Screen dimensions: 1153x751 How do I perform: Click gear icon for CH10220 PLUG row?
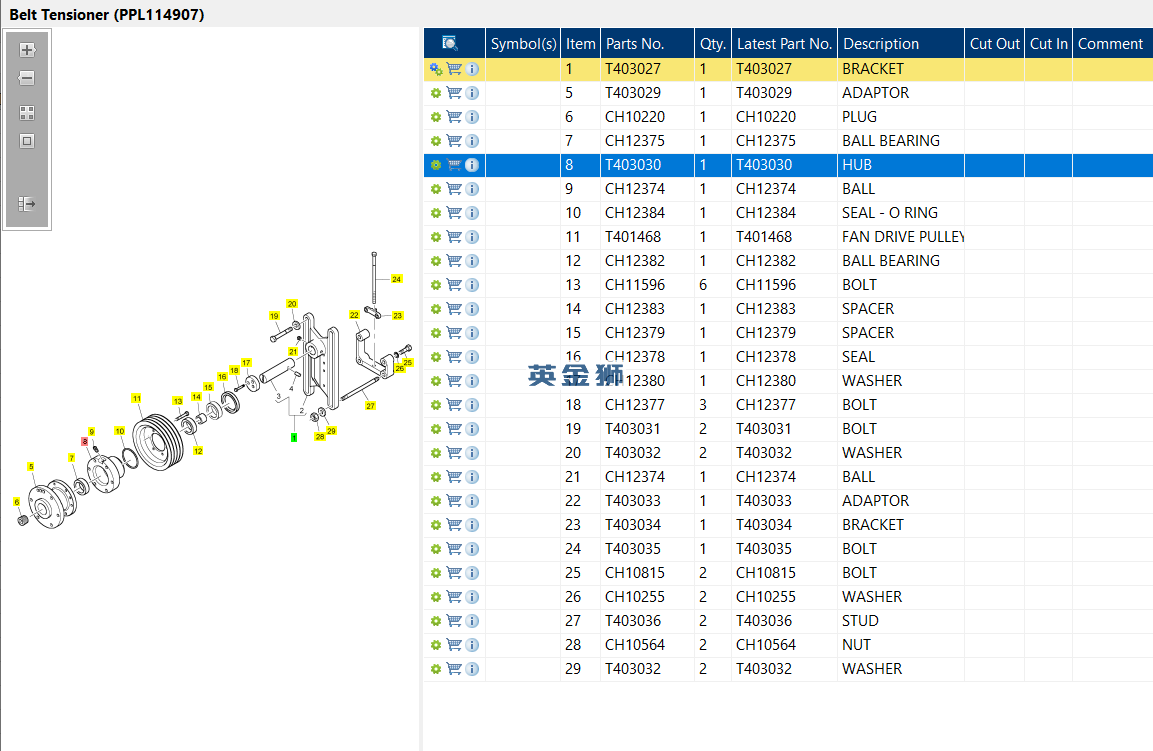(x=436, y=117)
